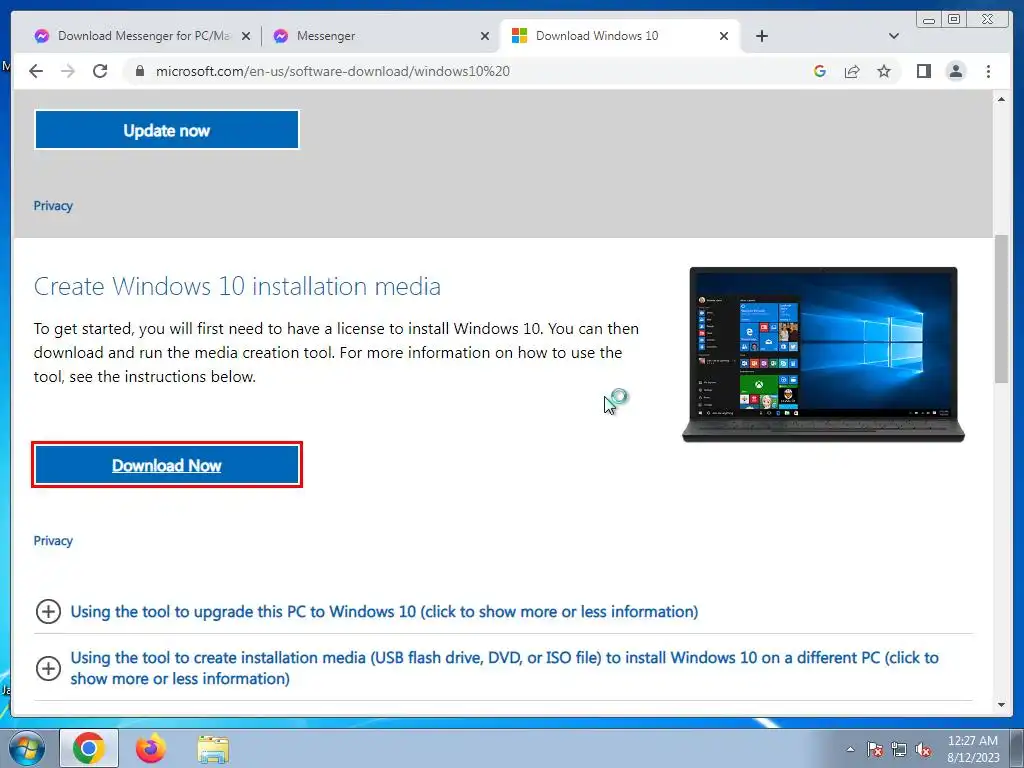Open the Chrome three-dot menu
The image size is (1024, 768).
click(x=988, y=71)
